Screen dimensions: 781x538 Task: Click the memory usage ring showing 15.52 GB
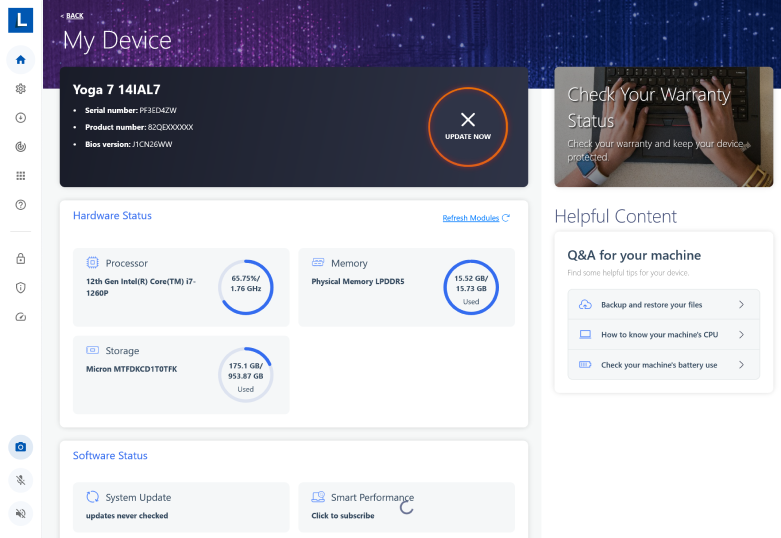(x=471, y=287)
